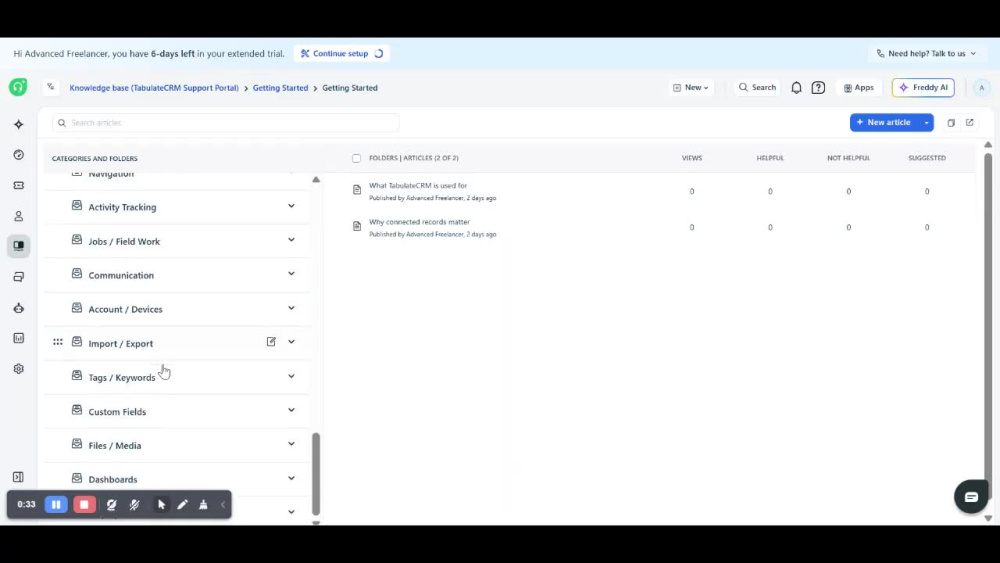Select the recorder cursor pointer tool
This screenshot has width=1000, height=563.
[161, 504]
